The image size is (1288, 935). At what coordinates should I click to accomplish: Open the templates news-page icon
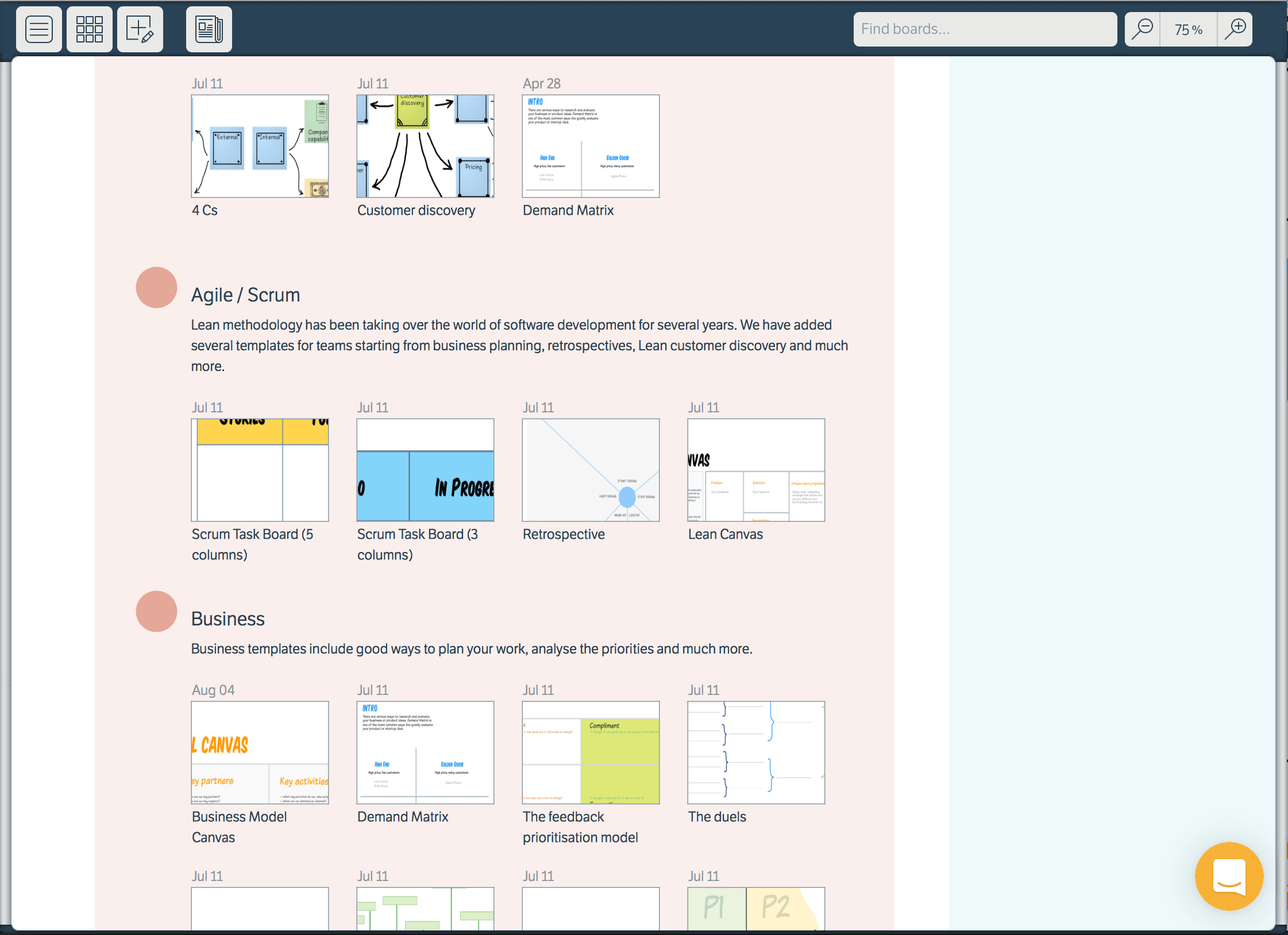209,29
